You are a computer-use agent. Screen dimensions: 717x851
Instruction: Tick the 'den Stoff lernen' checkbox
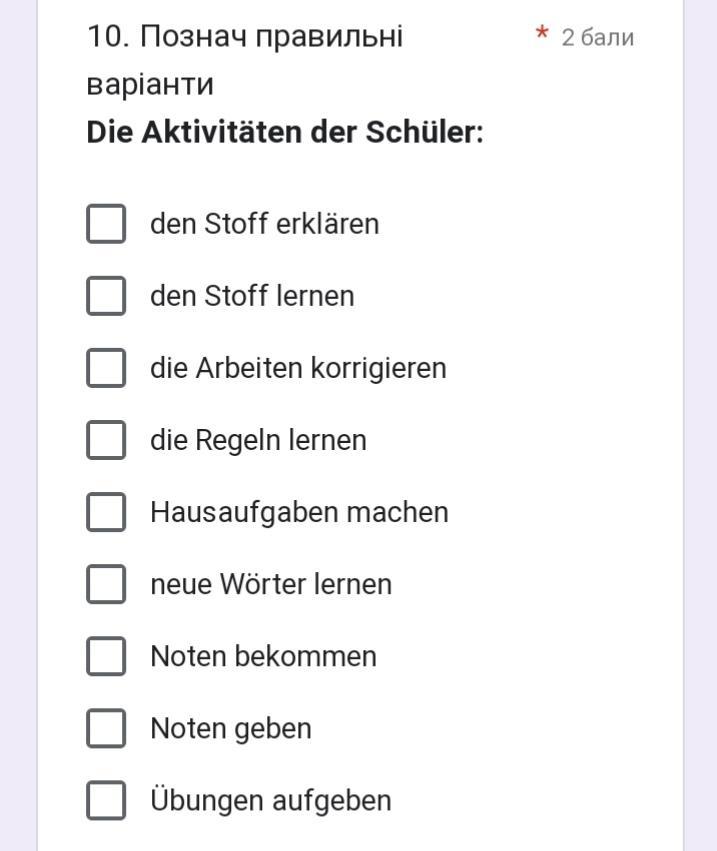point(106,296)
